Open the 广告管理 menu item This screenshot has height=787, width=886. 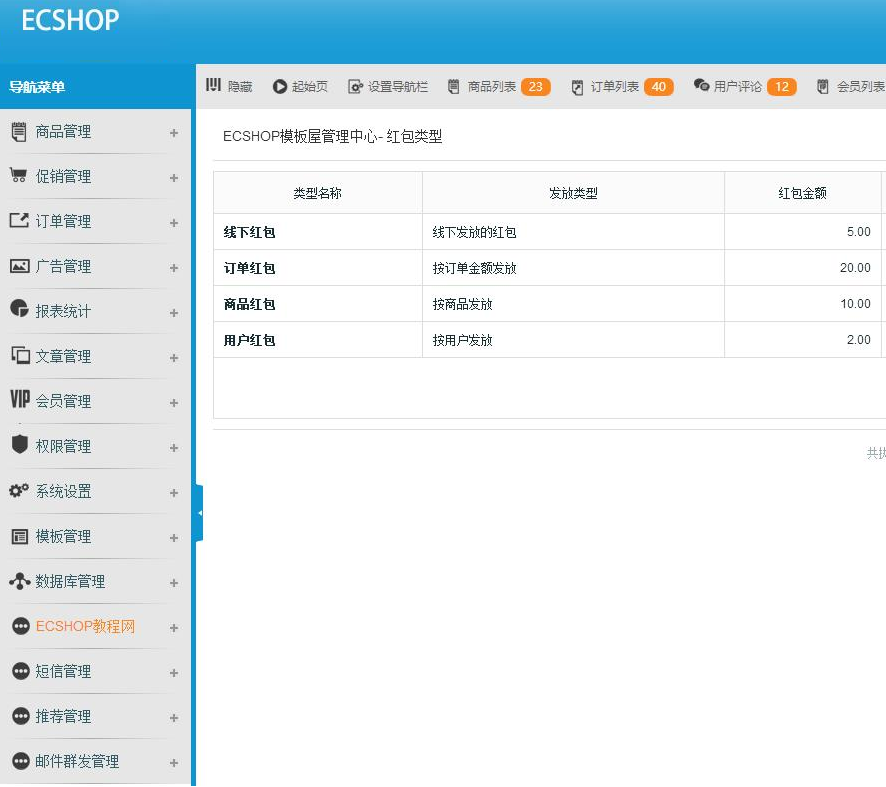click(63, 266)
